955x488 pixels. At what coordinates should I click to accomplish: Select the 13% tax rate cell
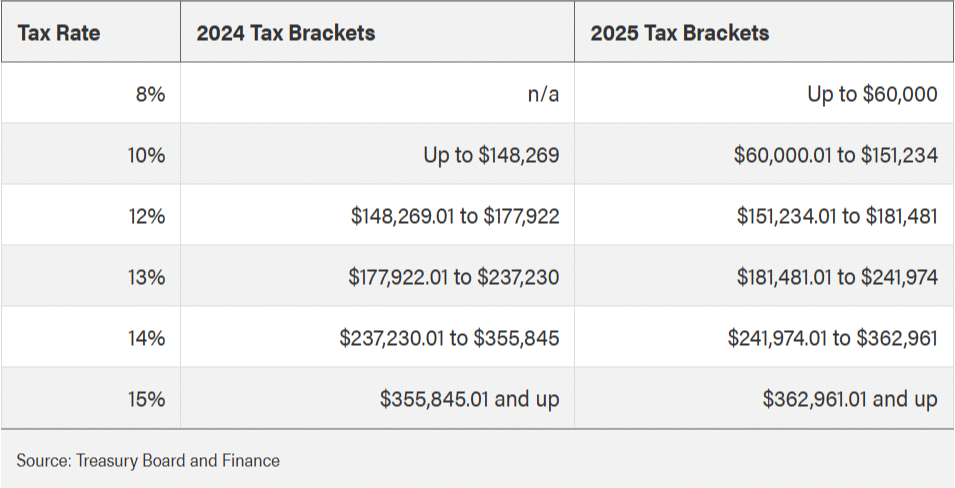(146, 277)
